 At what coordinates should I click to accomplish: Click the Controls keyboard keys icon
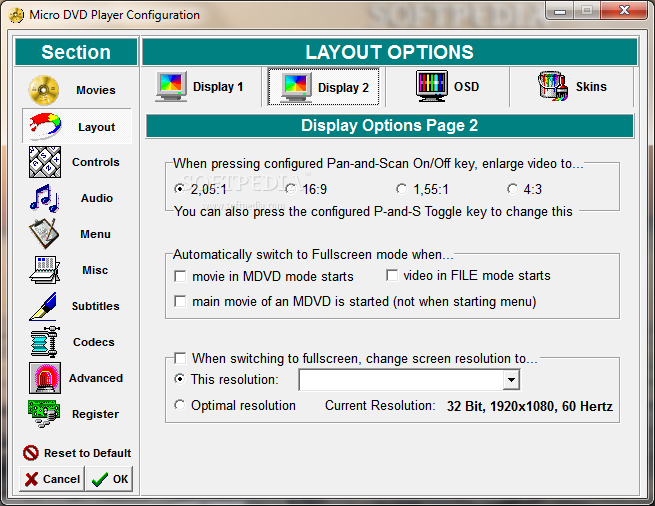[x=45, y=162]
